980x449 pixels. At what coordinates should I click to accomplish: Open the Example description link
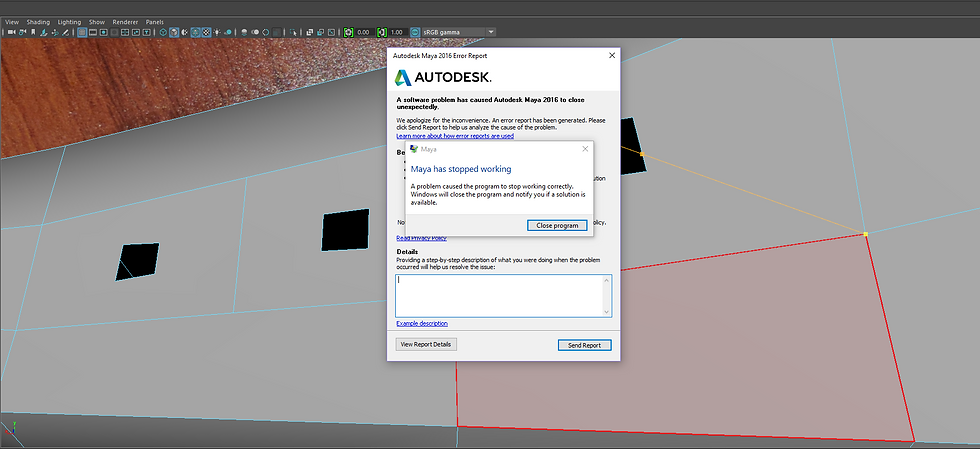(x=422, y=323)
